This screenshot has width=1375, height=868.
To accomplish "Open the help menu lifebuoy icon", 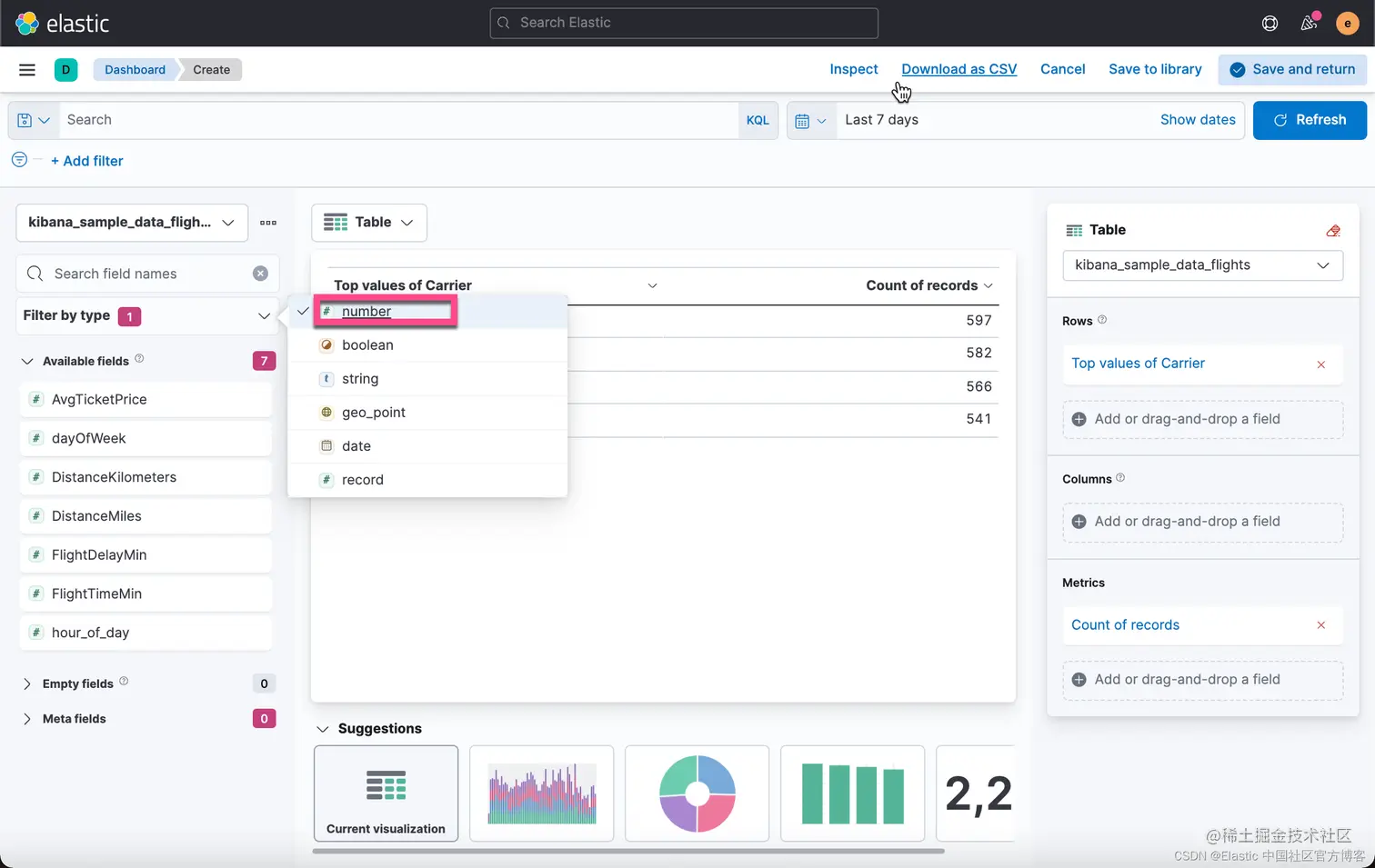I will point(1270,23).
